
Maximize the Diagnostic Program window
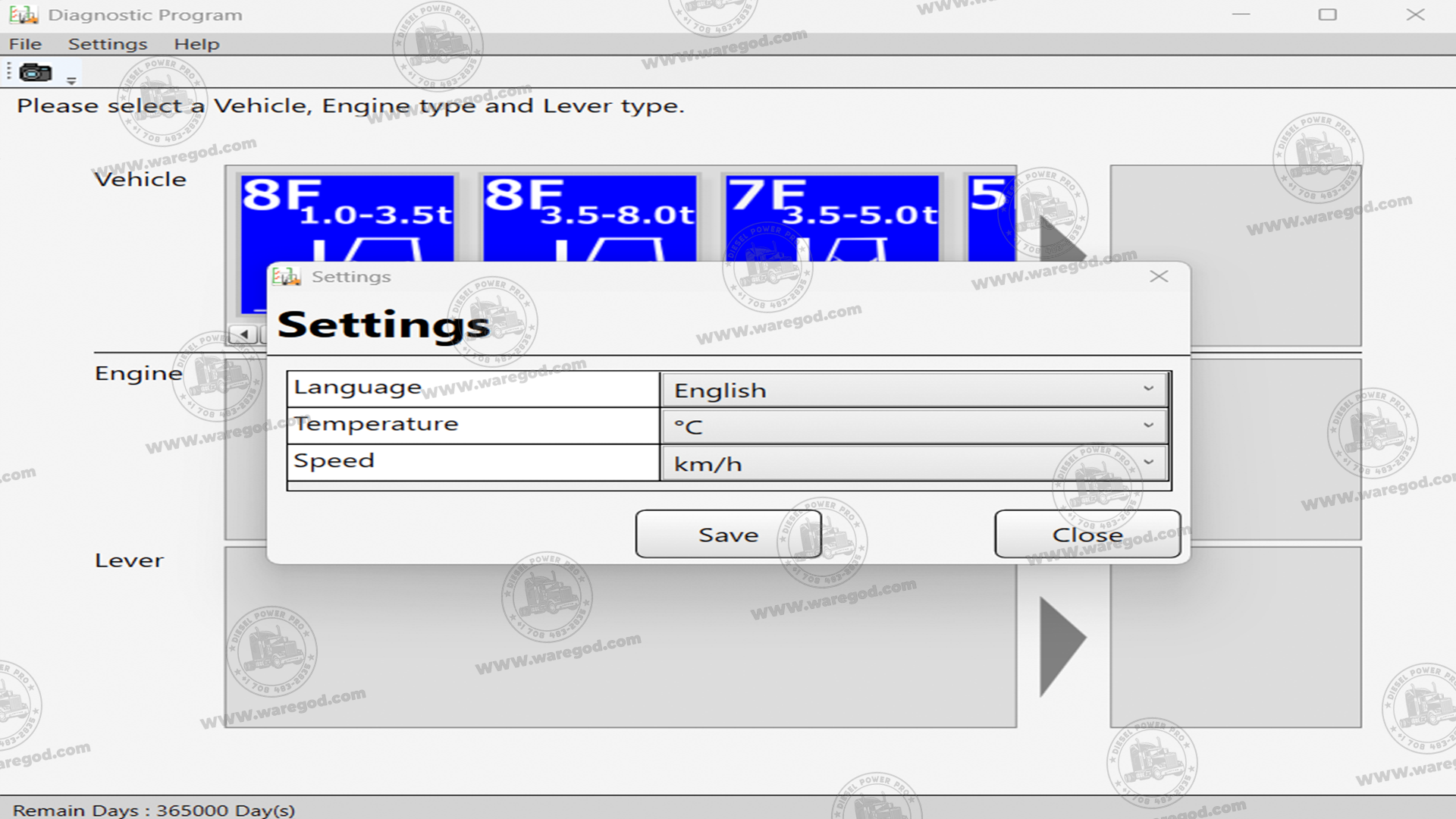[x=1327, y=14]
